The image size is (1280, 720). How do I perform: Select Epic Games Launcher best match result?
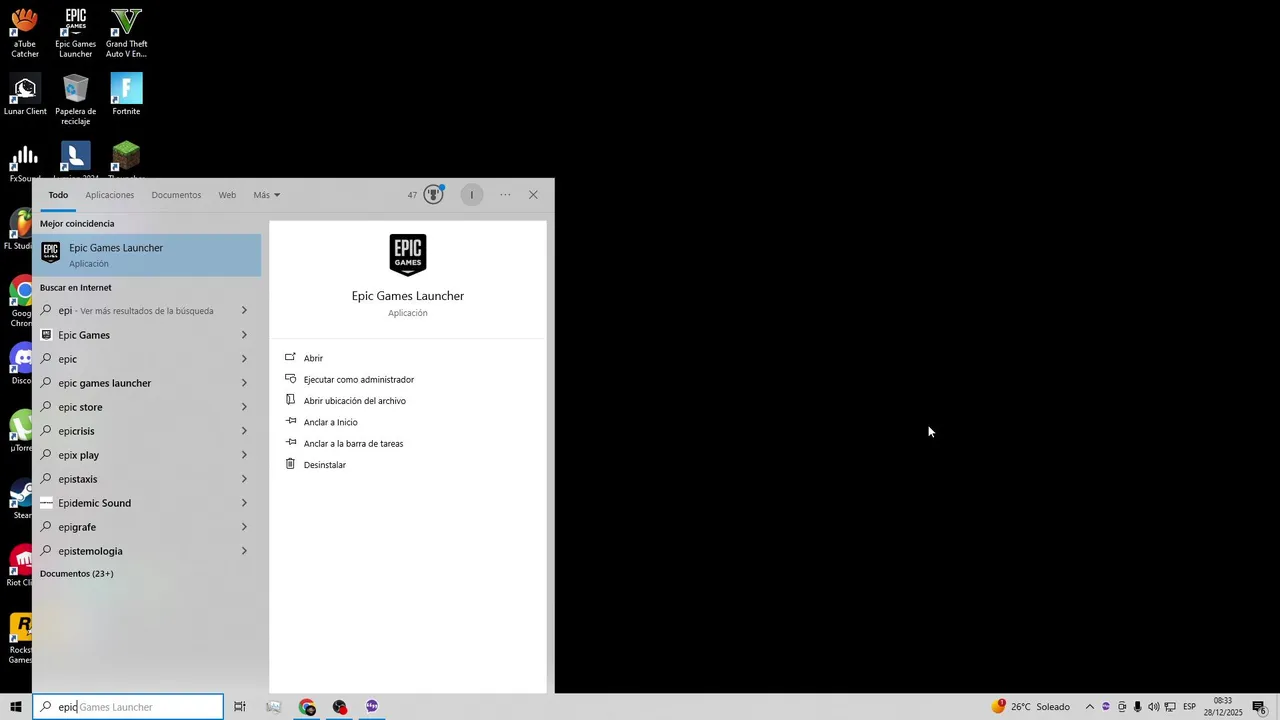147,255
